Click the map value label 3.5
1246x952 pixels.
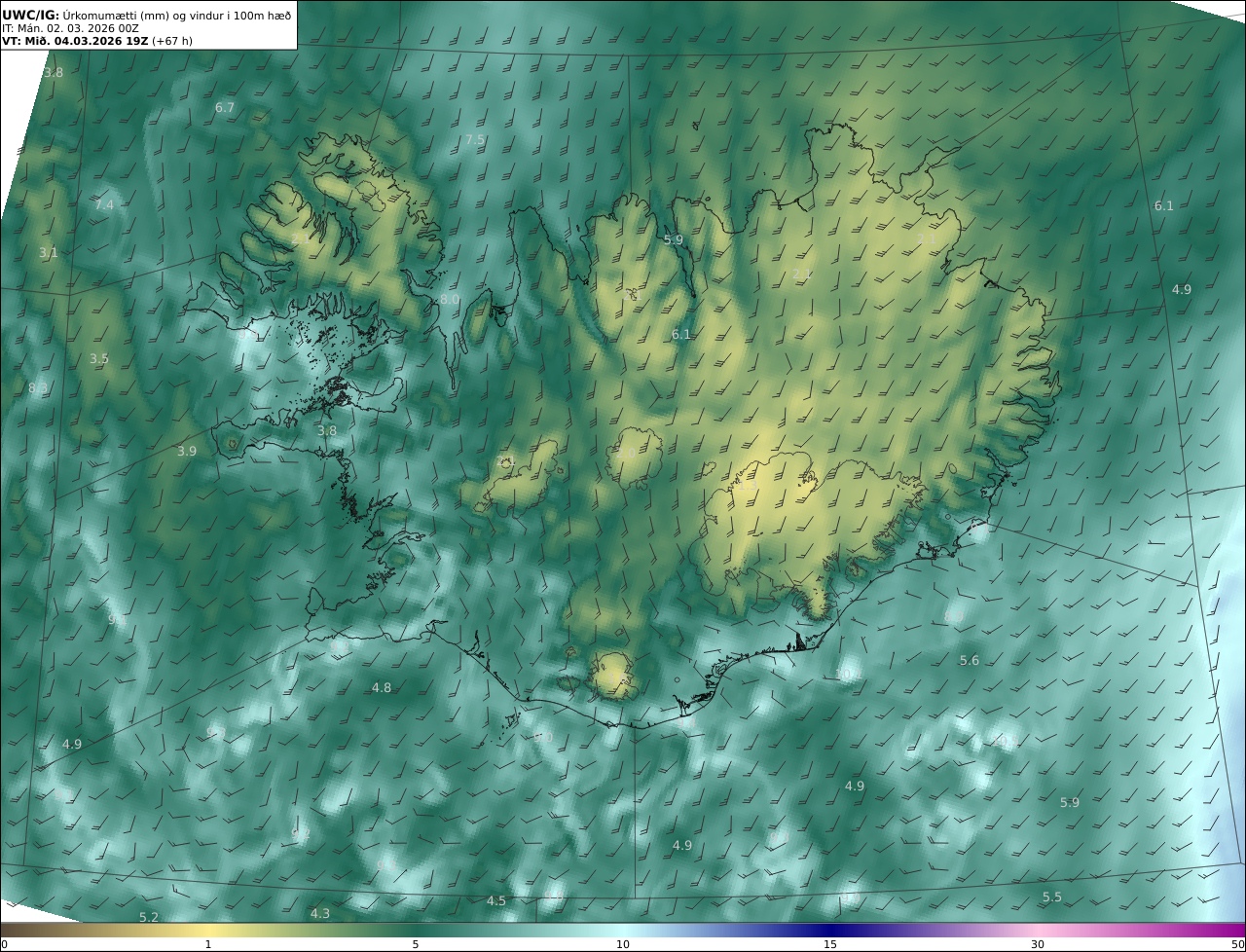[99, 359]
